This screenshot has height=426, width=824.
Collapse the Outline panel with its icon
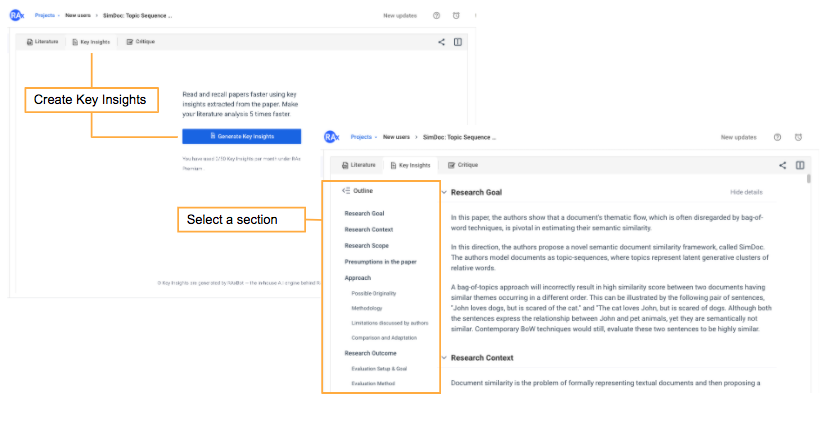click(346, 191)
